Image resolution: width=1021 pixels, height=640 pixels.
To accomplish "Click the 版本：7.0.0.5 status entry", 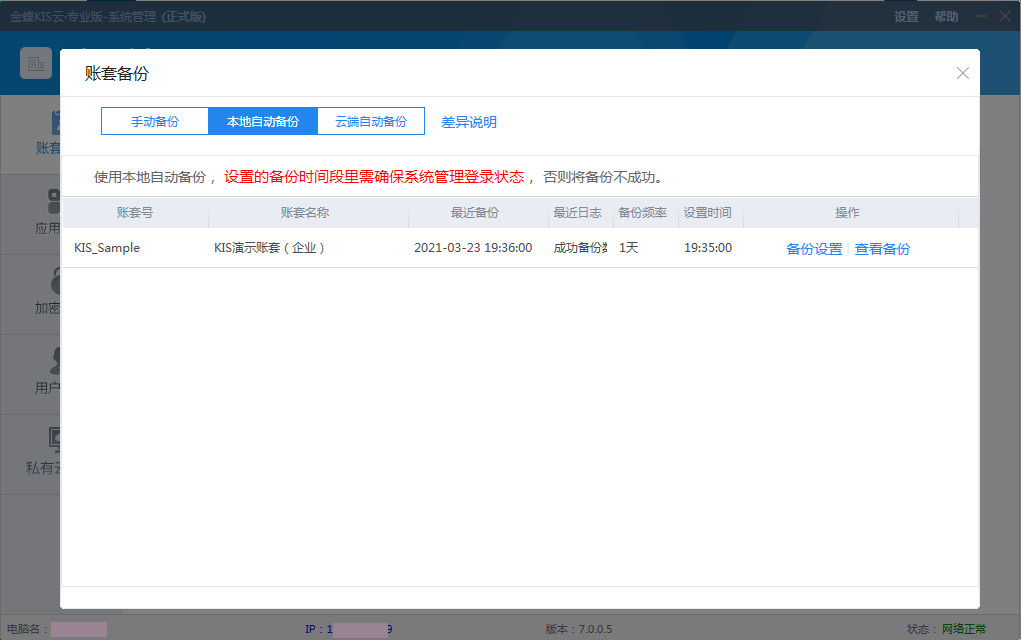I will click(x=579, y=629).
